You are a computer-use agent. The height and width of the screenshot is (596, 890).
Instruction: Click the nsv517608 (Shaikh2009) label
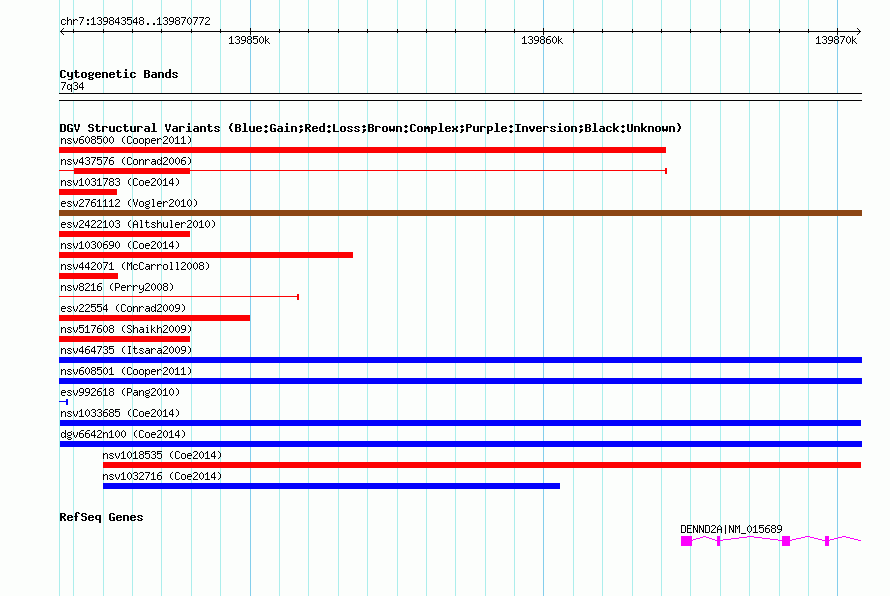[126, 329]
